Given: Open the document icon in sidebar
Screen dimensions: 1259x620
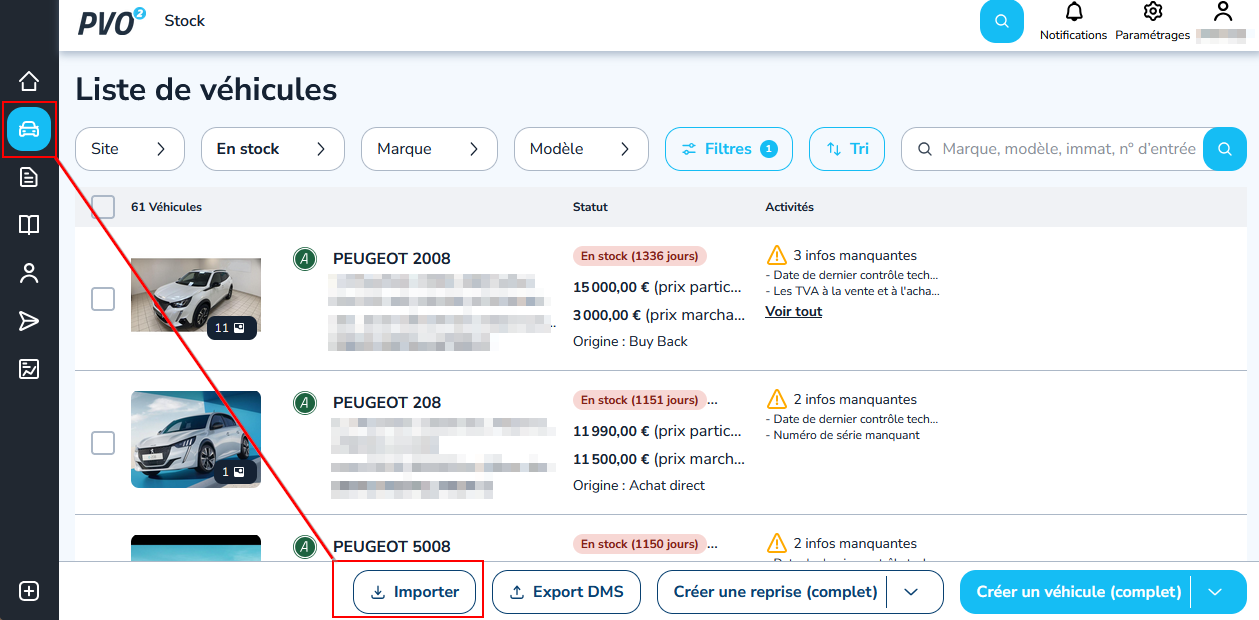Looking at the screenshot, I should (29, 177).
